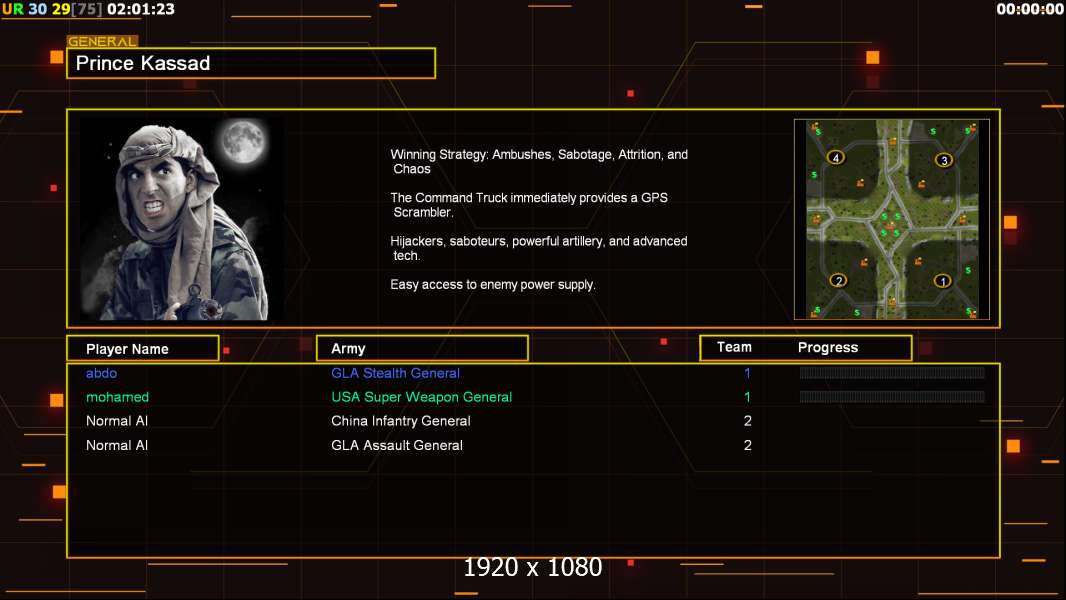Click start position 3 marker on minimap
Screen dimensions: 1066x600
(x=943, y=160)
